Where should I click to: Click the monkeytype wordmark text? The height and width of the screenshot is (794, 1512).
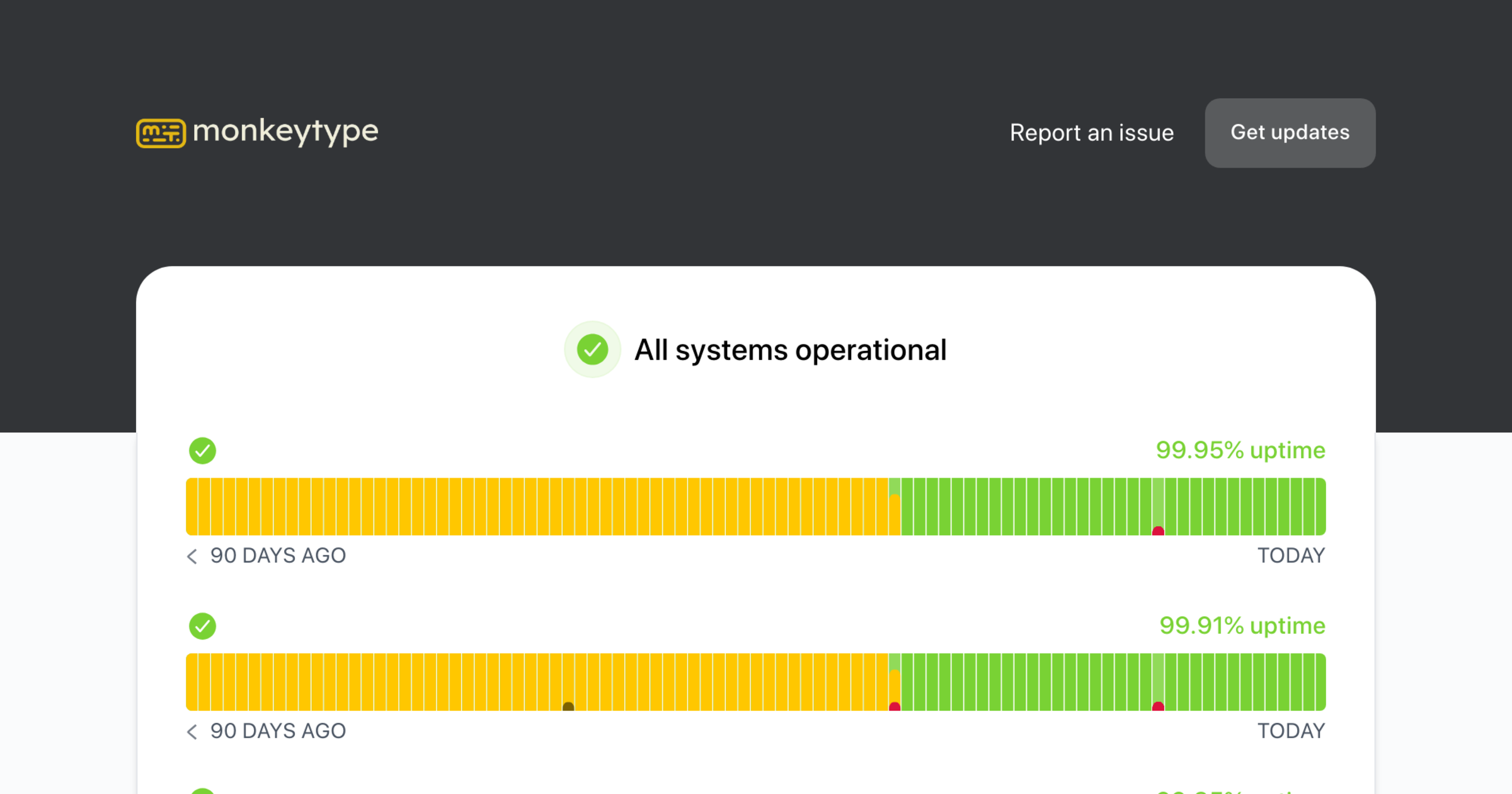[x=285, y=132]
